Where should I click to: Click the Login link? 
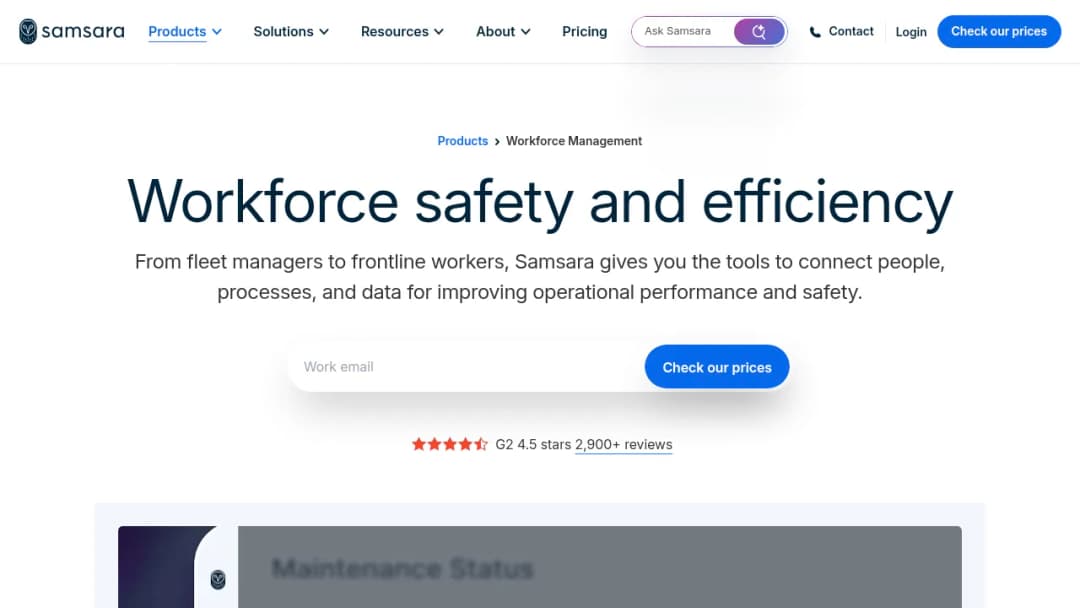click(x=911, y=32)
